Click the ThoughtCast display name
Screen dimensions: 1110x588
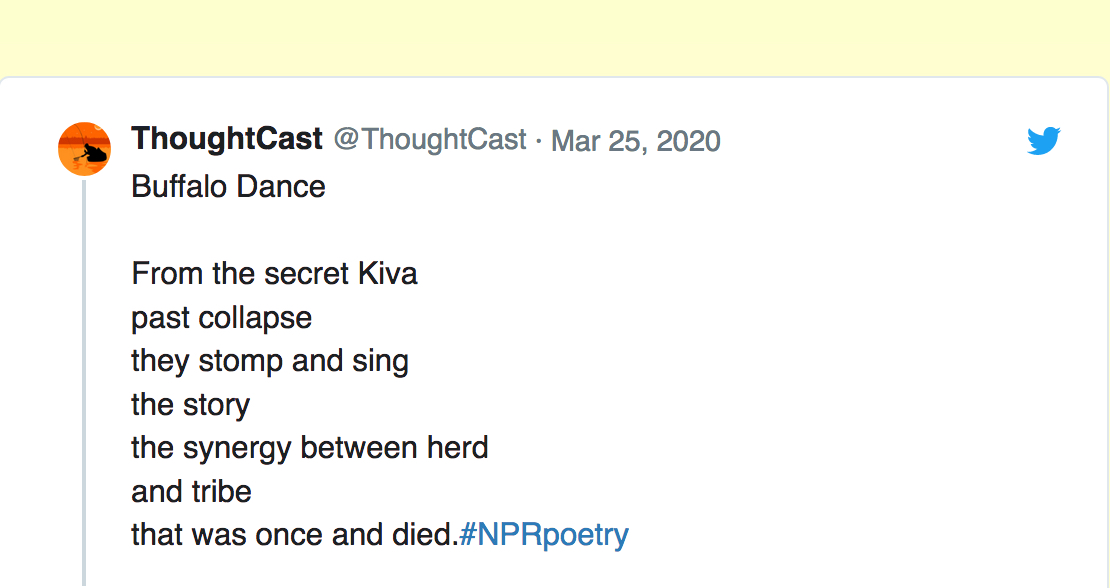point(227,139)
